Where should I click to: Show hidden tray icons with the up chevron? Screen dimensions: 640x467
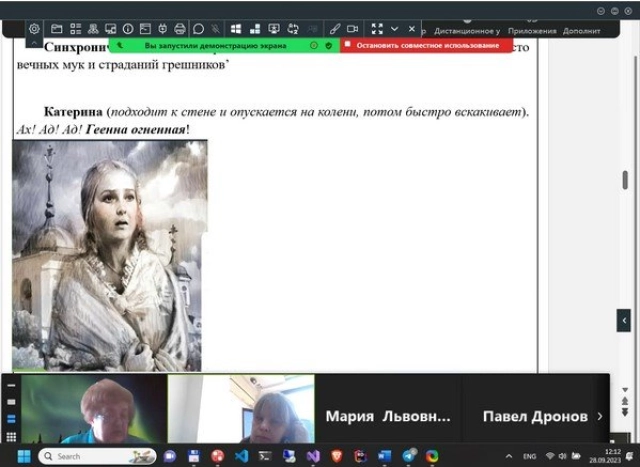(509, 456)
